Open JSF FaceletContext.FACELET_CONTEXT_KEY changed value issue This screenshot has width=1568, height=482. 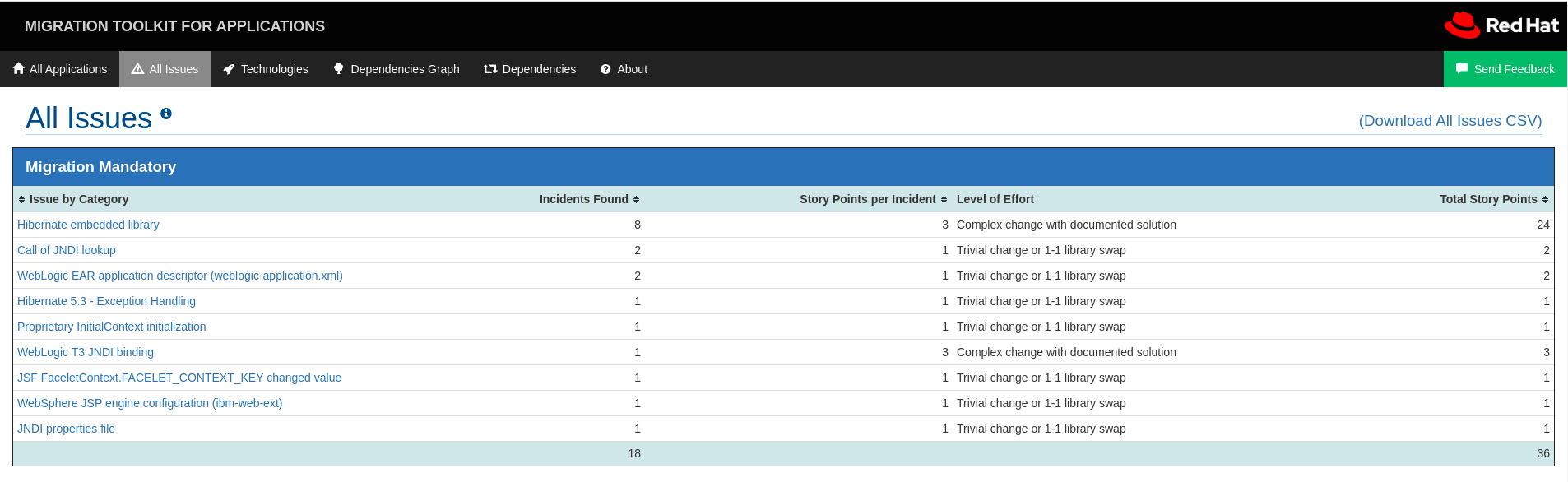coord(179,378)
